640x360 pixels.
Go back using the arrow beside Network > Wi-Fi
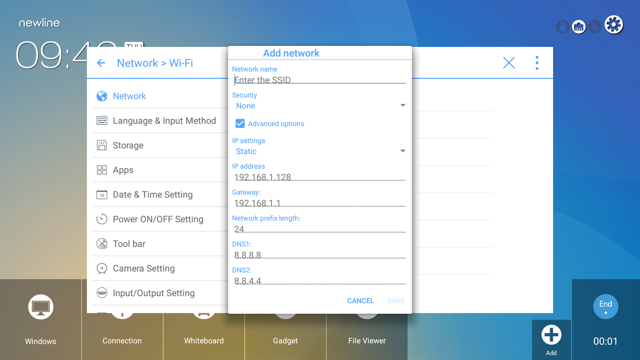pos(101,63)
